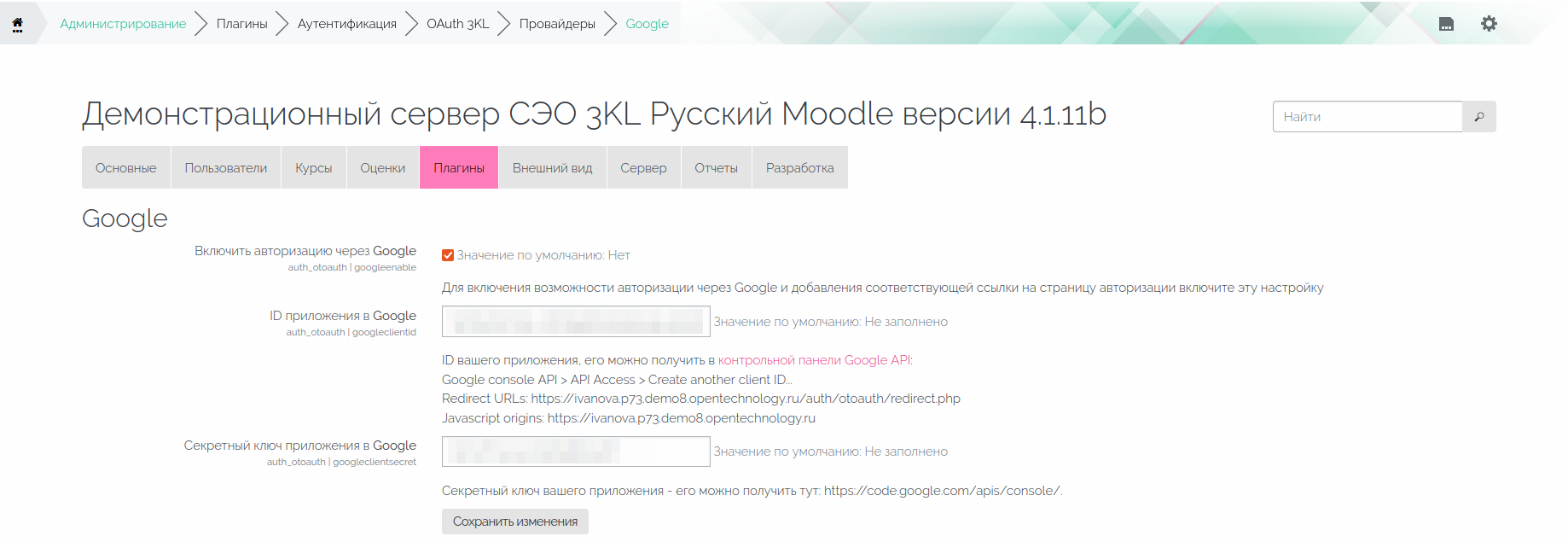The height and width of the screenshot is (542, 1568).
Task: Click the Аутентификация breadcrumb item
Action: pos(347,24)
